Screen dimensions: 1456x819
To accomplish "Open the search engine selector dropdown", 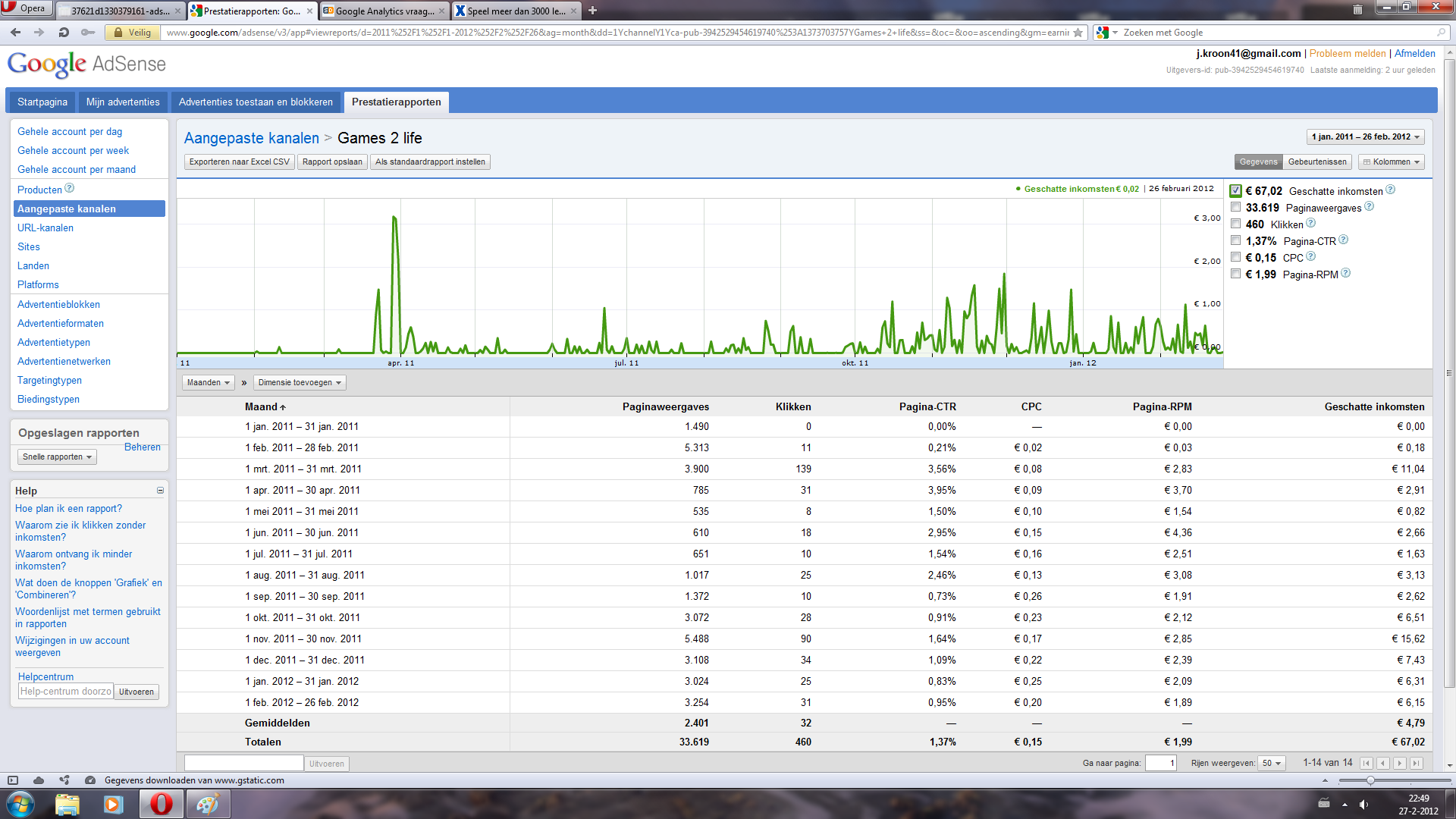I will (1107, 33).
